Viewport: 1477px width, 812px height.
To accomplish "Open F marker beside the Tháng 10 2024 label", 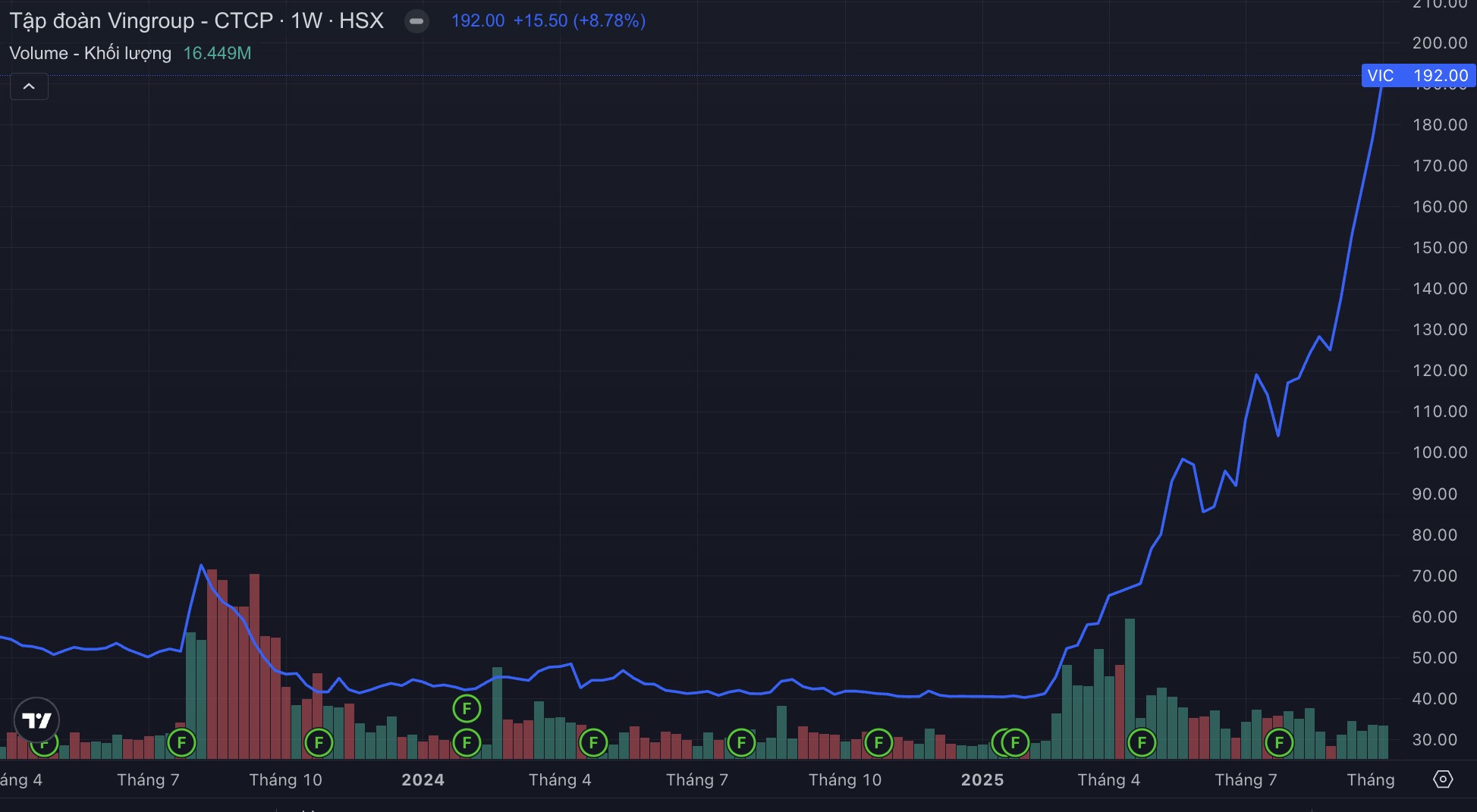I will (878, 742).
